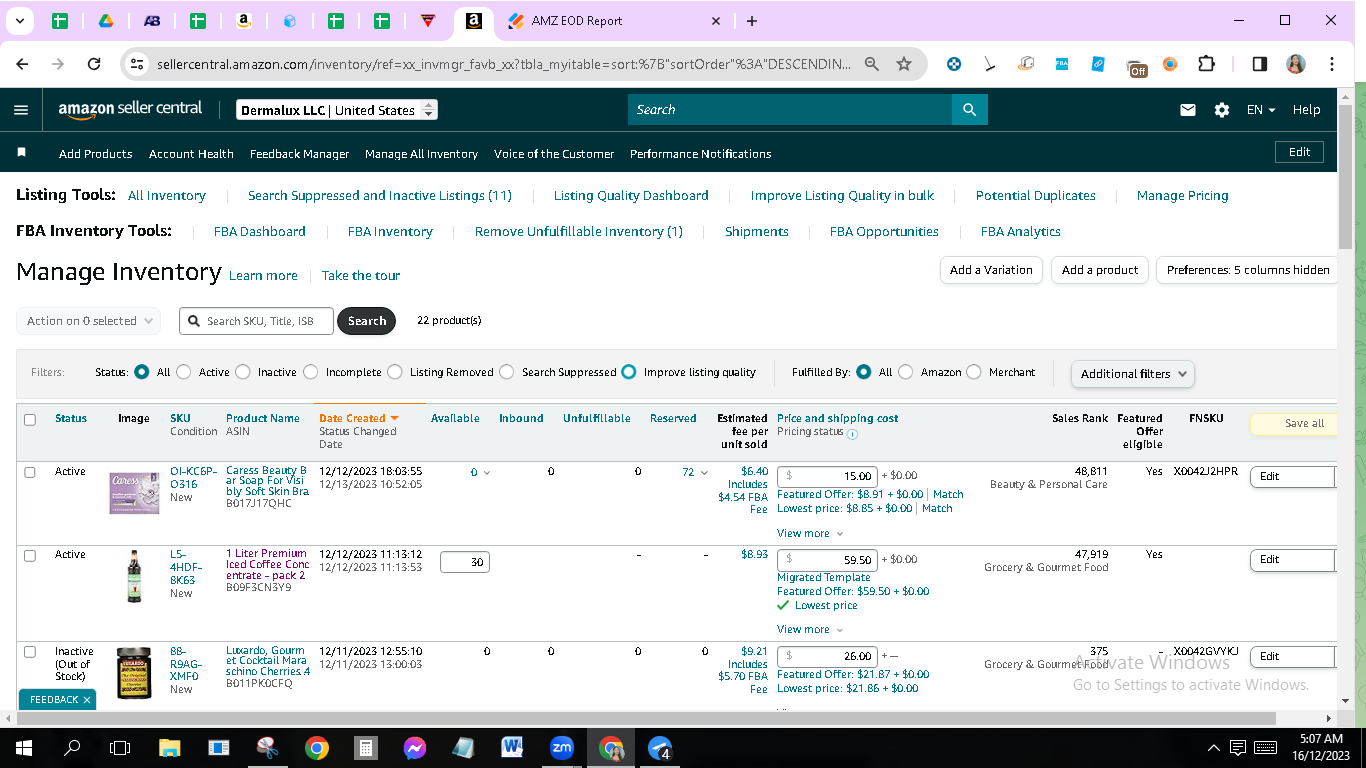Open the Account Health menu item
This screenshot has height=768, width=1366.
pos(191,154)
